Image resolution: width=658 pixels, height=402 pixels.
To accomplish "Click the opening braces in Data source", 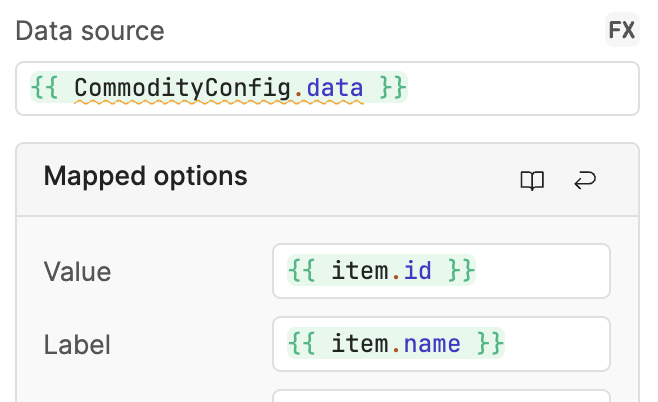I will click(44, 88).
